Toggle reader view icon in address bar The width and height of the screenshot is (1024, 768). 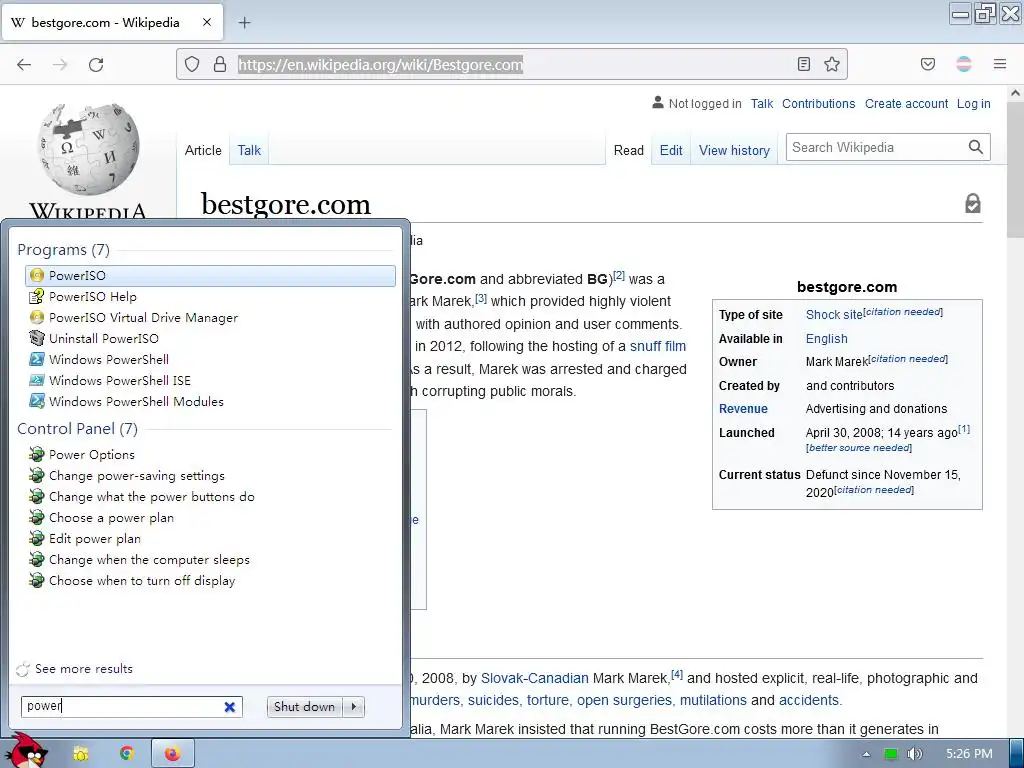pos(804,64)
